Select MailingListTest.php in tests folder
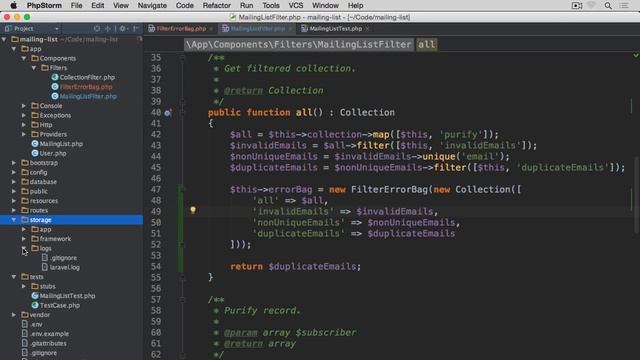Screen dimensions: 640x360 coord(67,296)
